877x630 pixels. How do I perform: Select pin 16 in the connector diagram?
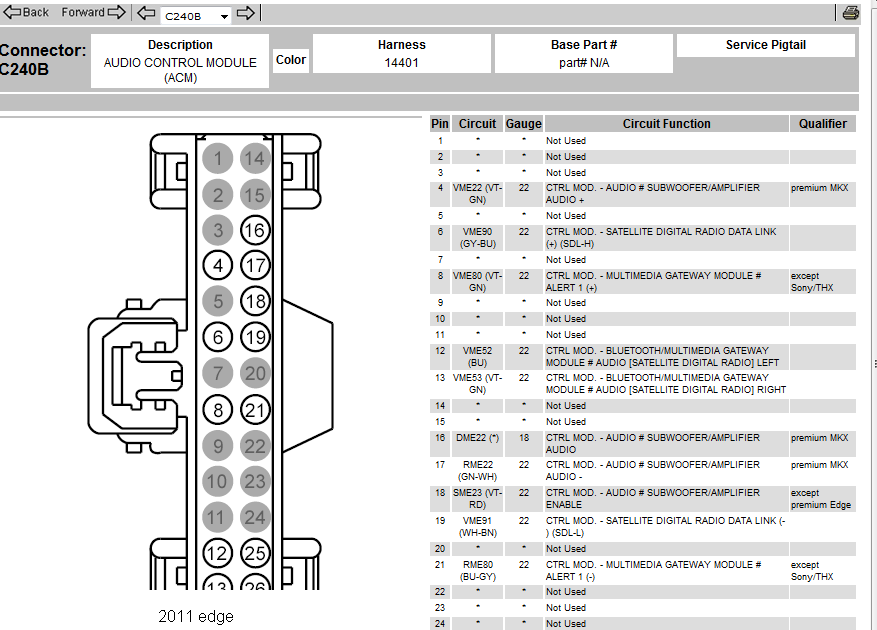click(x=255, y=230)
